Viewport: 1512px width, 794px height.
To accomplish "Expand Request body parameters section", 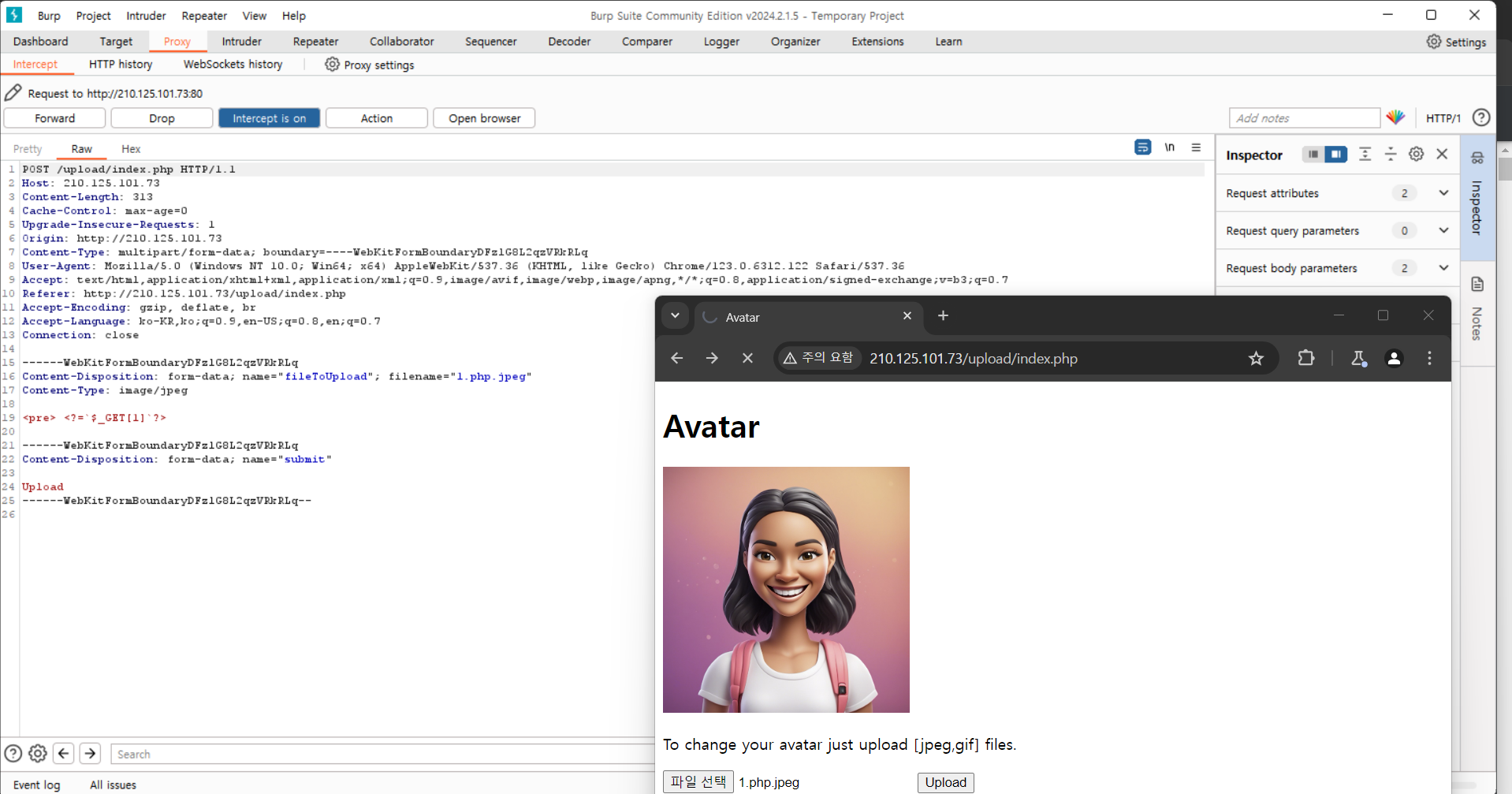I will (1443, 268).
